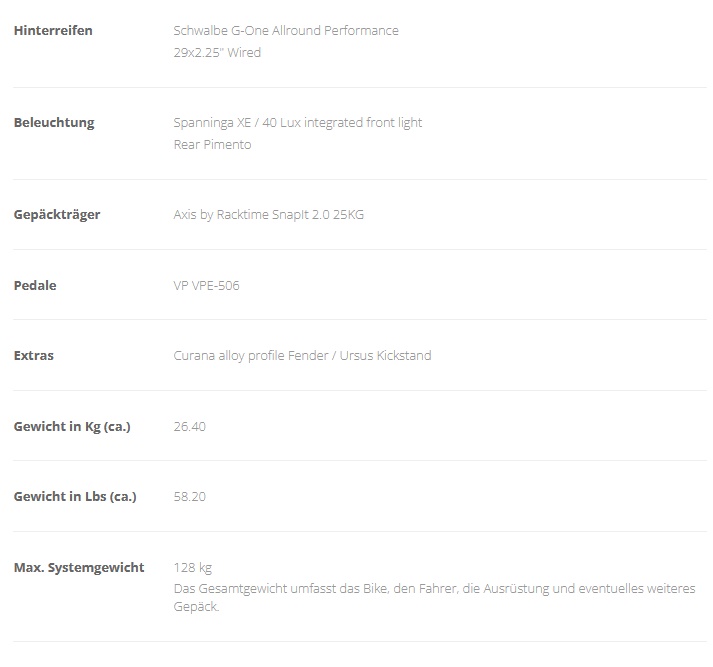Click the Gesamtgewicht description sentence
Viewport: 713px width, 667px height.
[x=434, y=597]
